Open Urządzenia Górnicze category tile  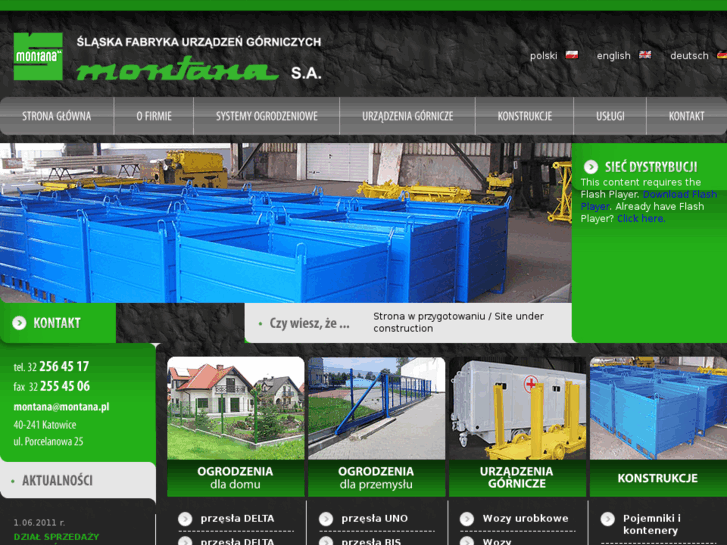[517, 478]
